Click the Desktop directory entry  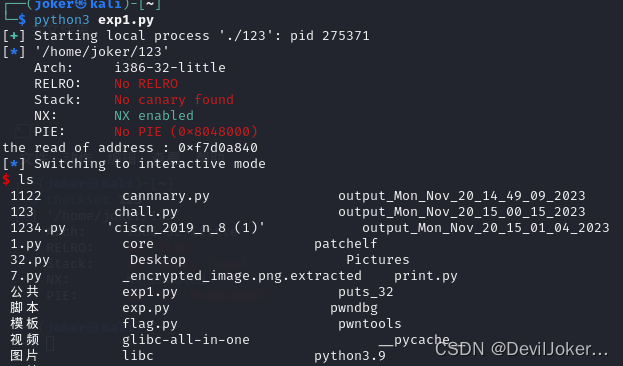point(158,260)
